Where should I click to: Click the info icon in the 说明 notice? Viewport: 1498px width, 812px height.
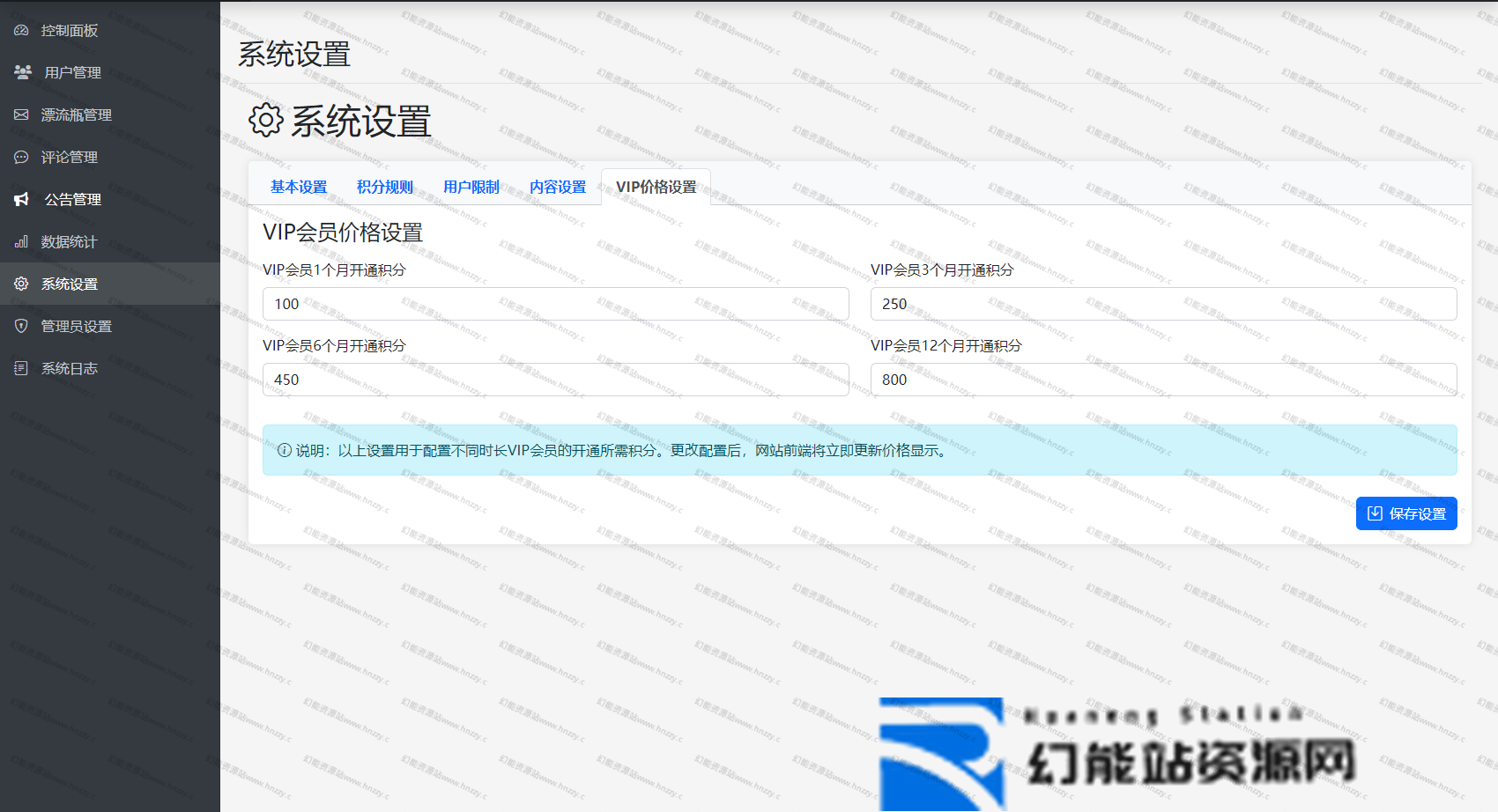pos(285,450)
